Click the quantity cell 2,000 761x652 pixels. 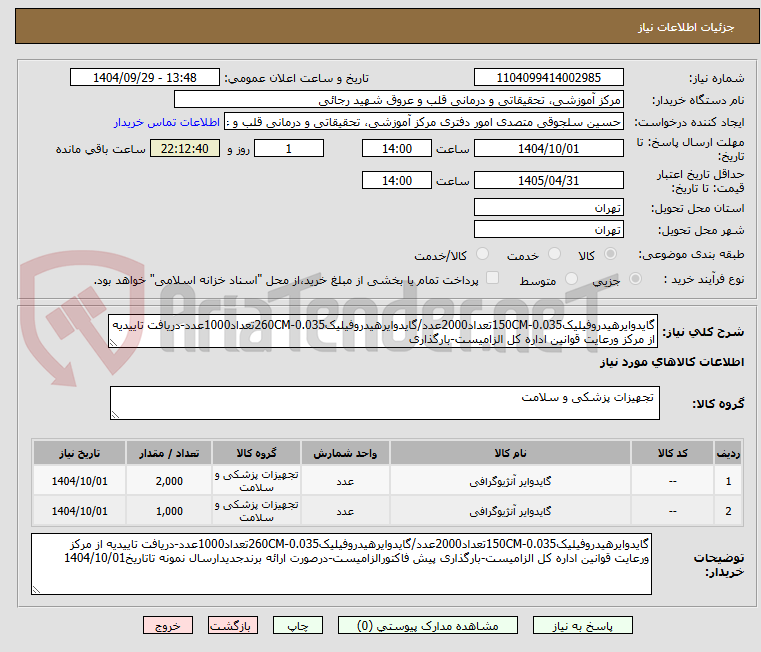click(169, 481)
